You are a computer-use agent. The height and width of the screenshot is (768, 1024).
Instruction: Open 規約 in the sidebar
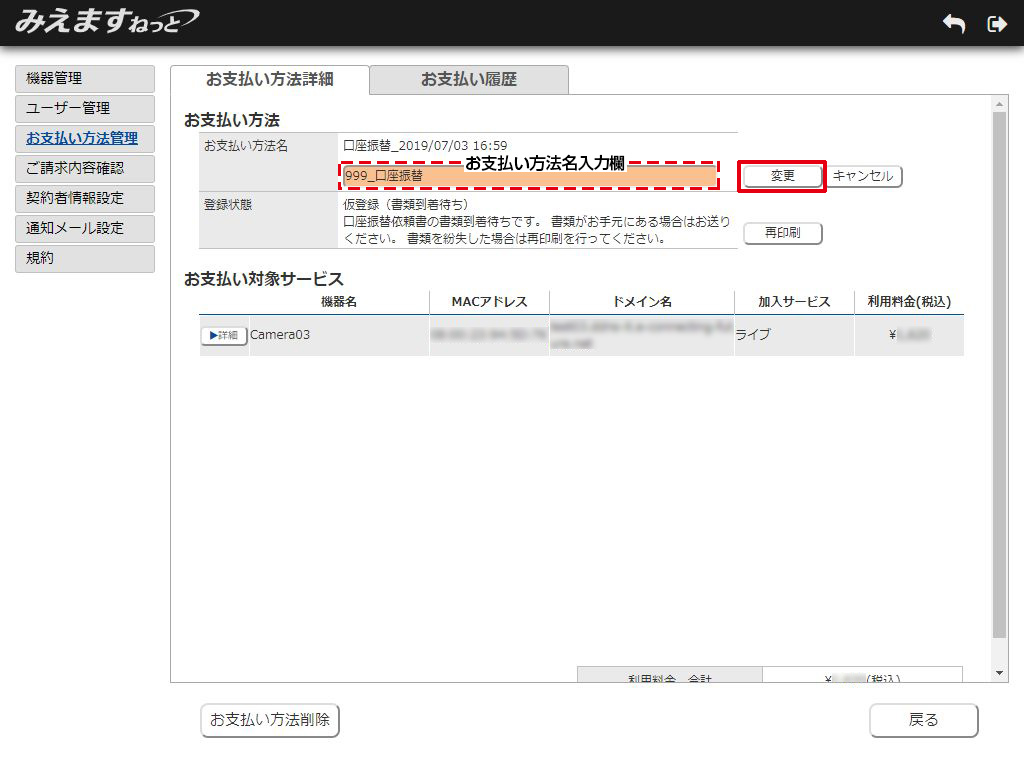coord(85,259)
